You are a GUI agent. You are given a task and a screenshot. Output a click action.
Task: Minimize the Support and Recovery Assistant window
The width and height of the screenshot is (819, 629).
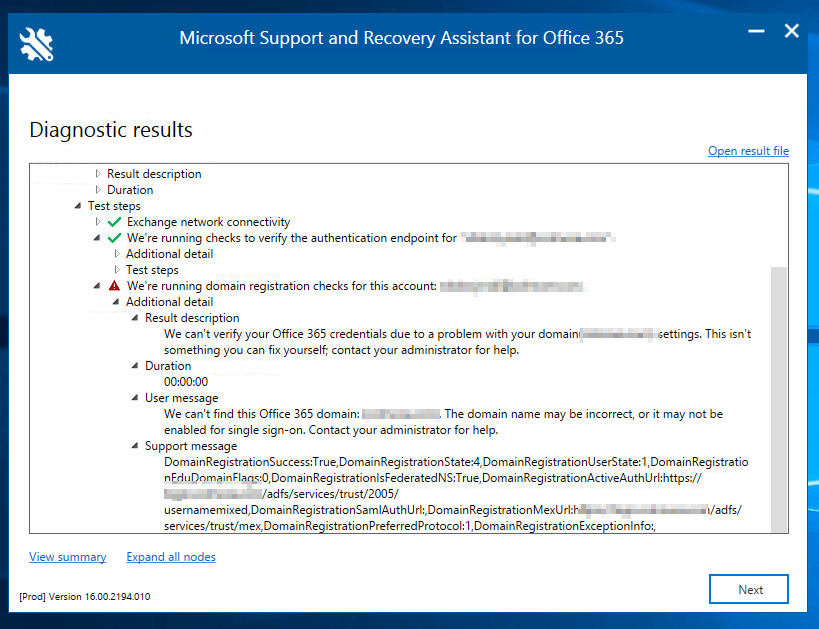tap(756, 32)
